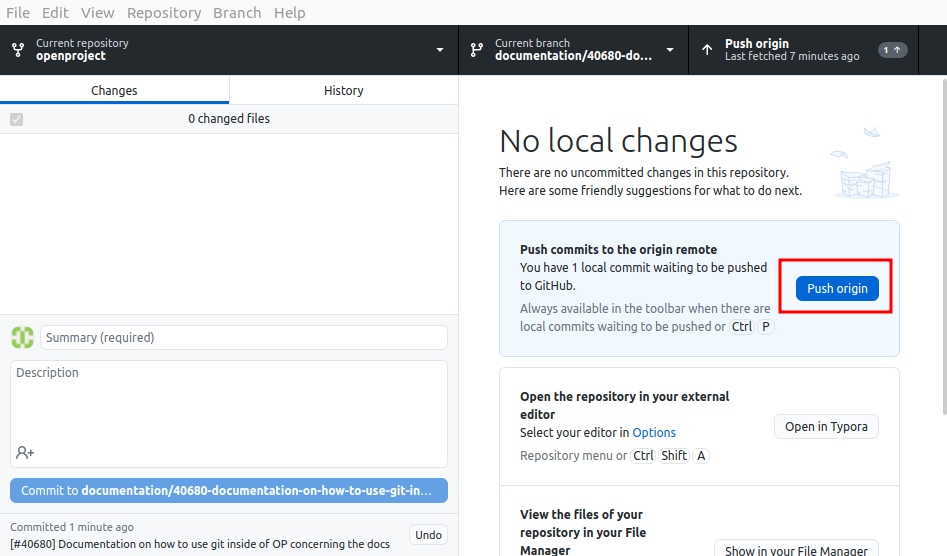Click the Open in Typora button
The image size is (947, 556).
[826, 427]
